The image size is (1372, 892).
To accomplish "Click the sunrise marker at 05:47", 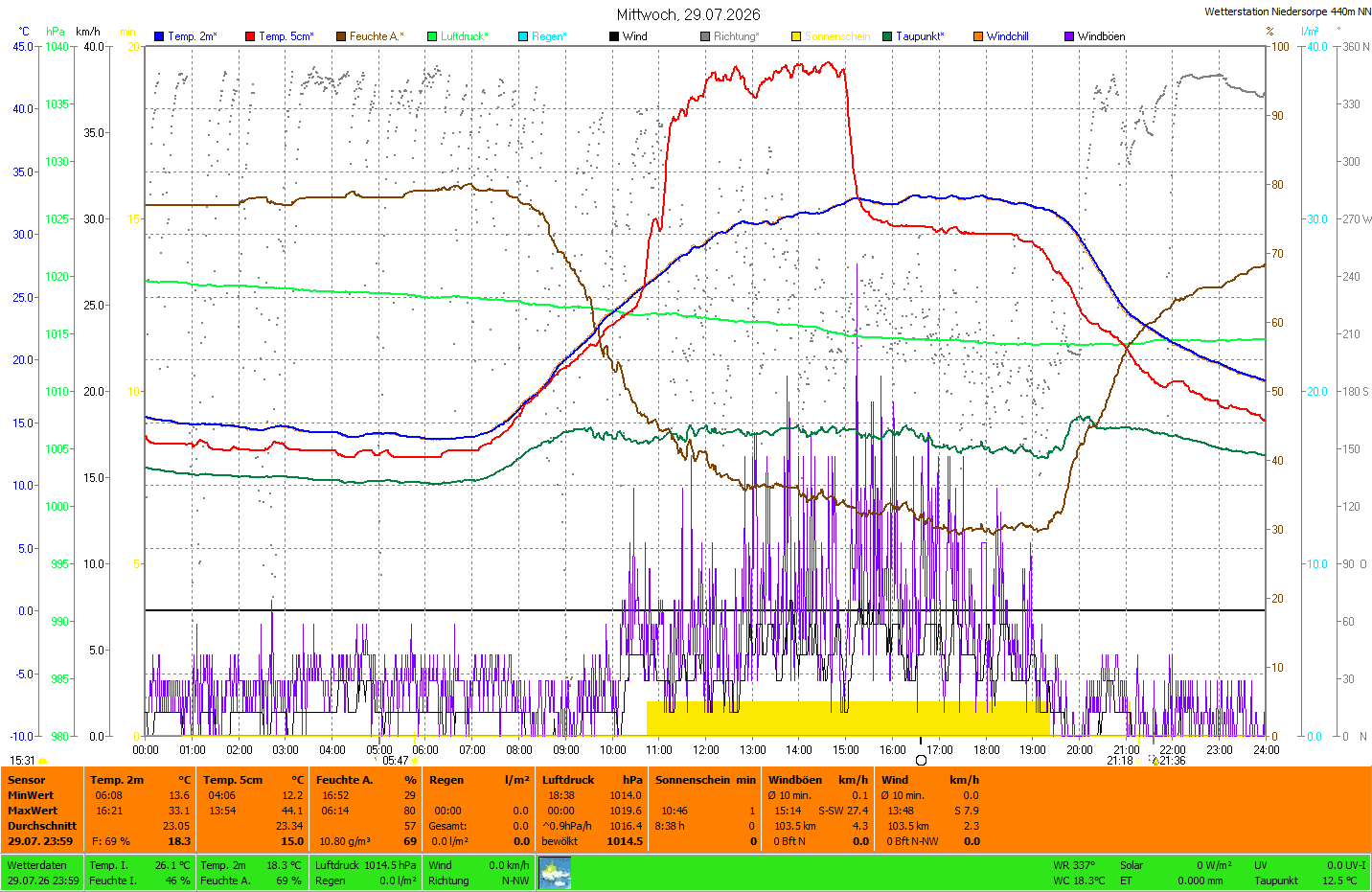I will coord(415,760).
